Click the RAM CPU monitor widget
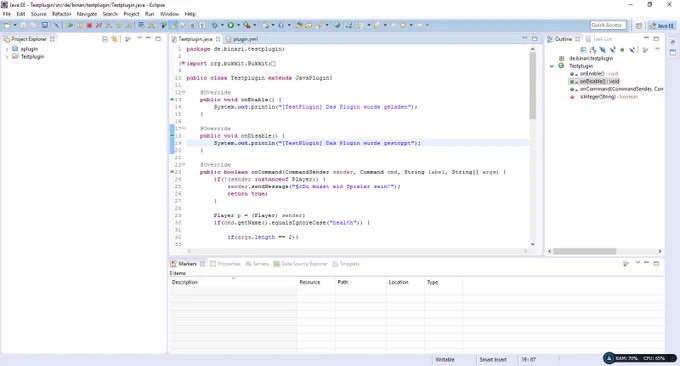Image resolution: width=680 pixels, height=366 pixels. pyautogui.click(x=640, y=359)
